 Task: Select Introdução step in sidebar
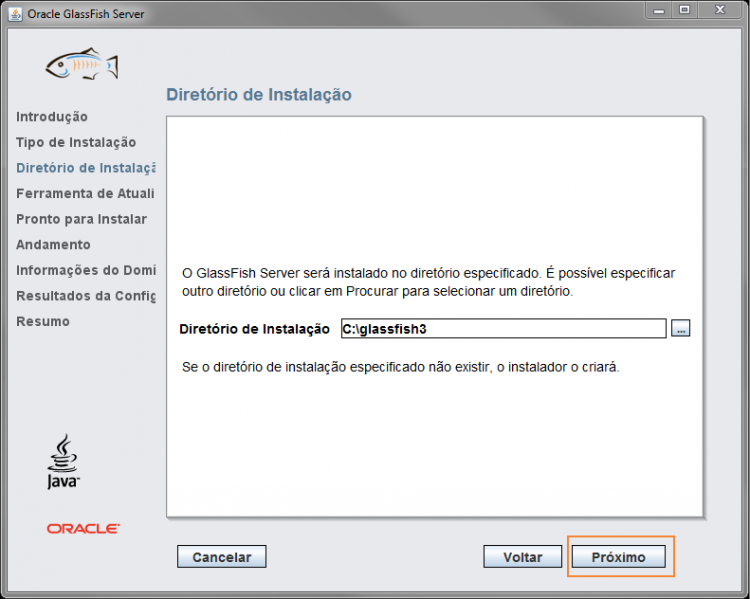point(52,117)
